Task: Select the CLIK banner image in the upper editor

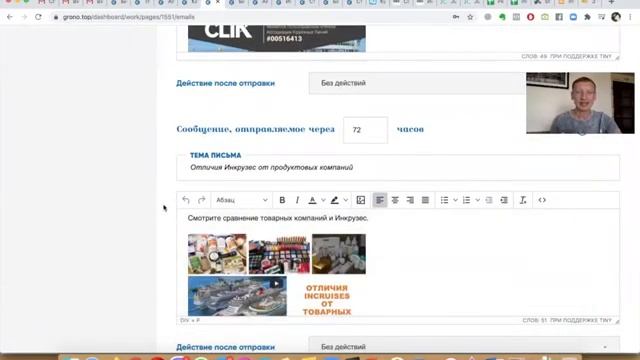Action: (x=277, y=38)
